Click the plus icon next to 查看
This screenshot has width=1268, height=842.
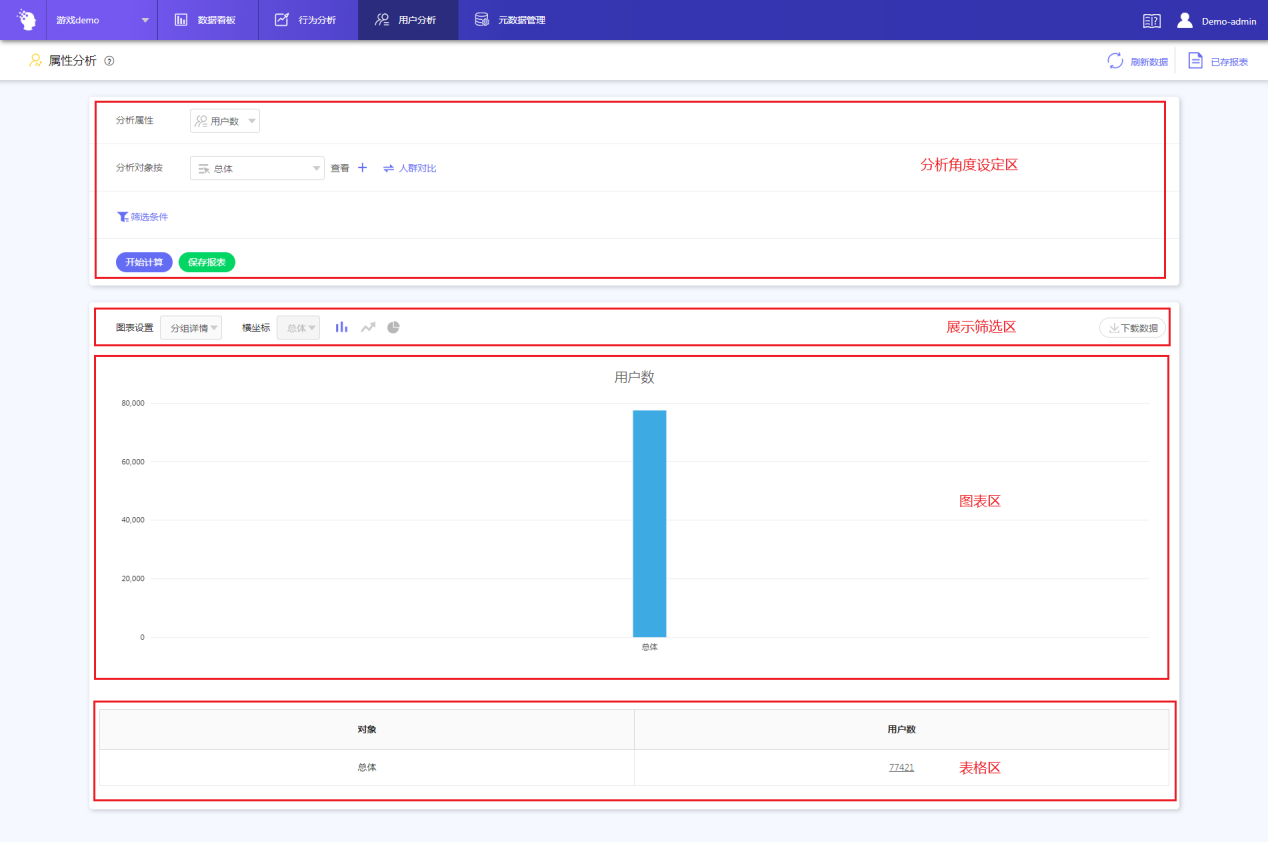(x=363, y=168)
